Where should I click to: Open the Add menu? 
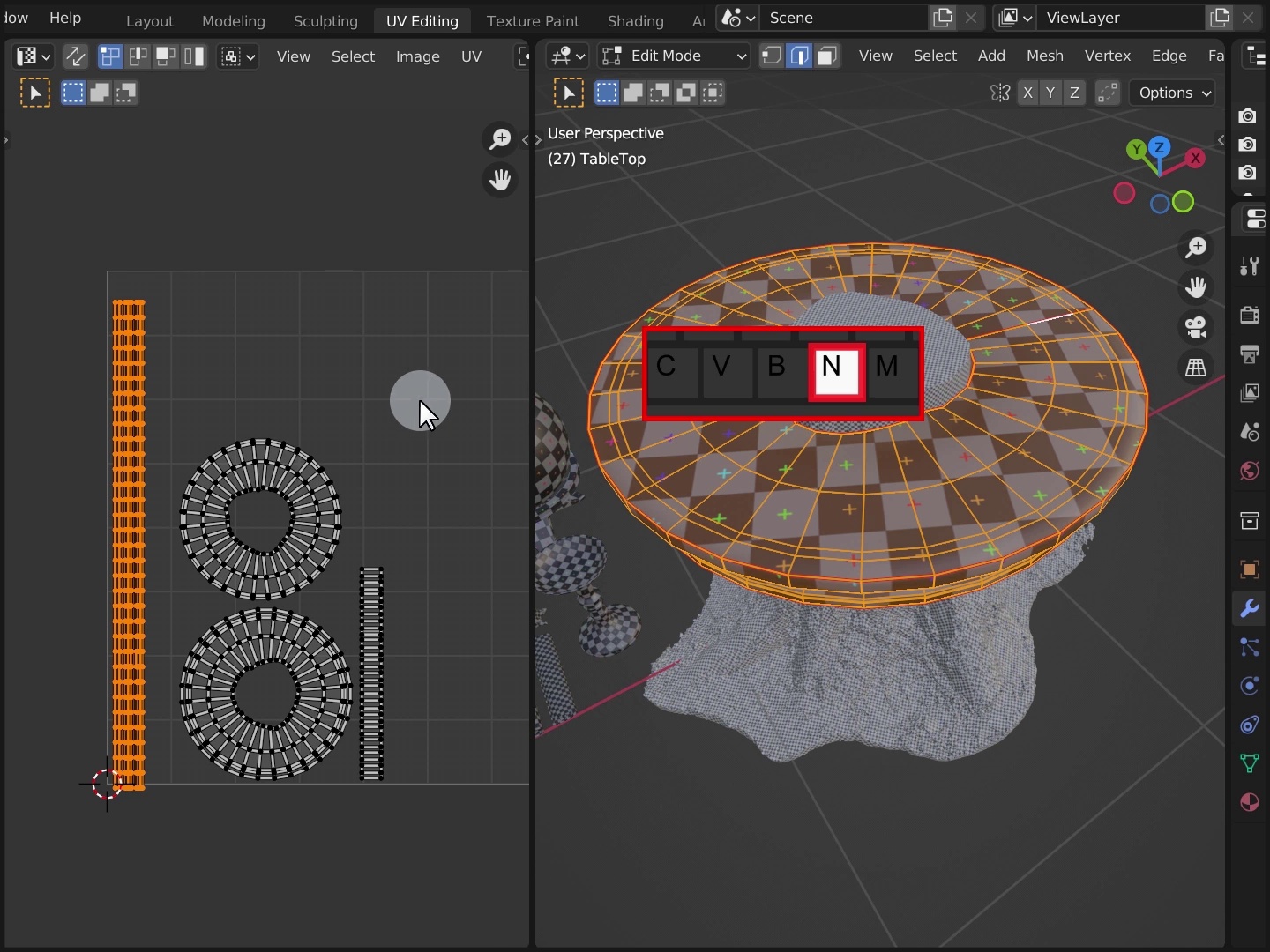[x=991, y=56]
